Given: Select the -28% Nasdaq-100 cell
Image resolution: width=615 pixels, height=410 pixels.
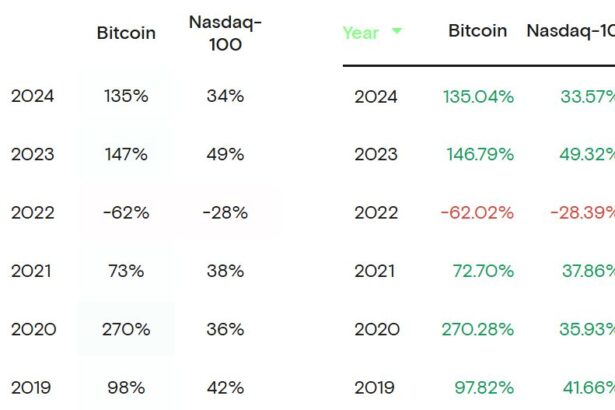Looking at the screenshot, I should [225, 213].
